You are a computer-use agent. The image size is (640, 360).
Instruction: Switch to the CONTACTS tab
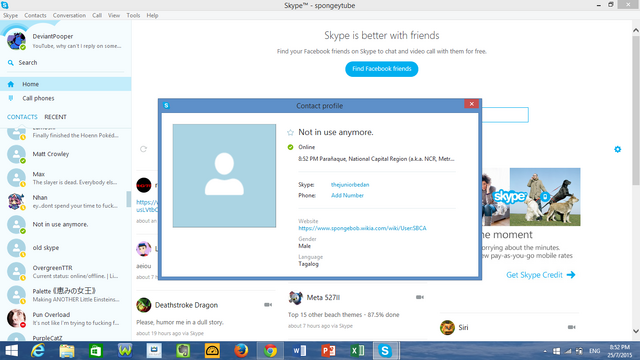click(22, 117)
